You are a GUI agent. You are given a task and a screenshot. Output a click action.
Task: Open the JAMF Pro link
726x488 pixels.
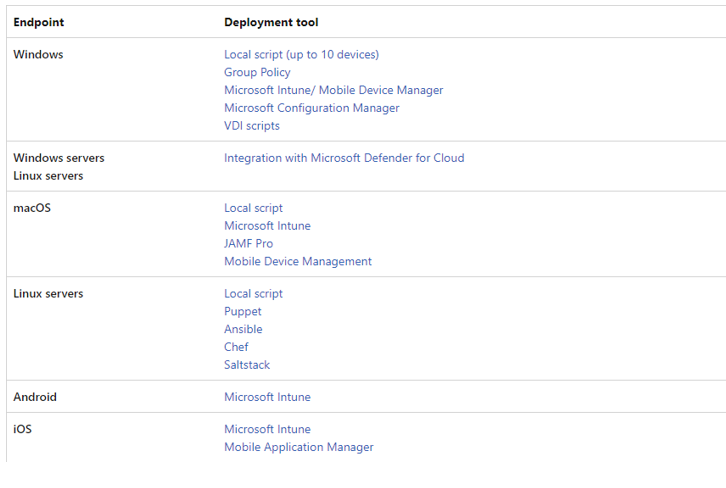249,244
